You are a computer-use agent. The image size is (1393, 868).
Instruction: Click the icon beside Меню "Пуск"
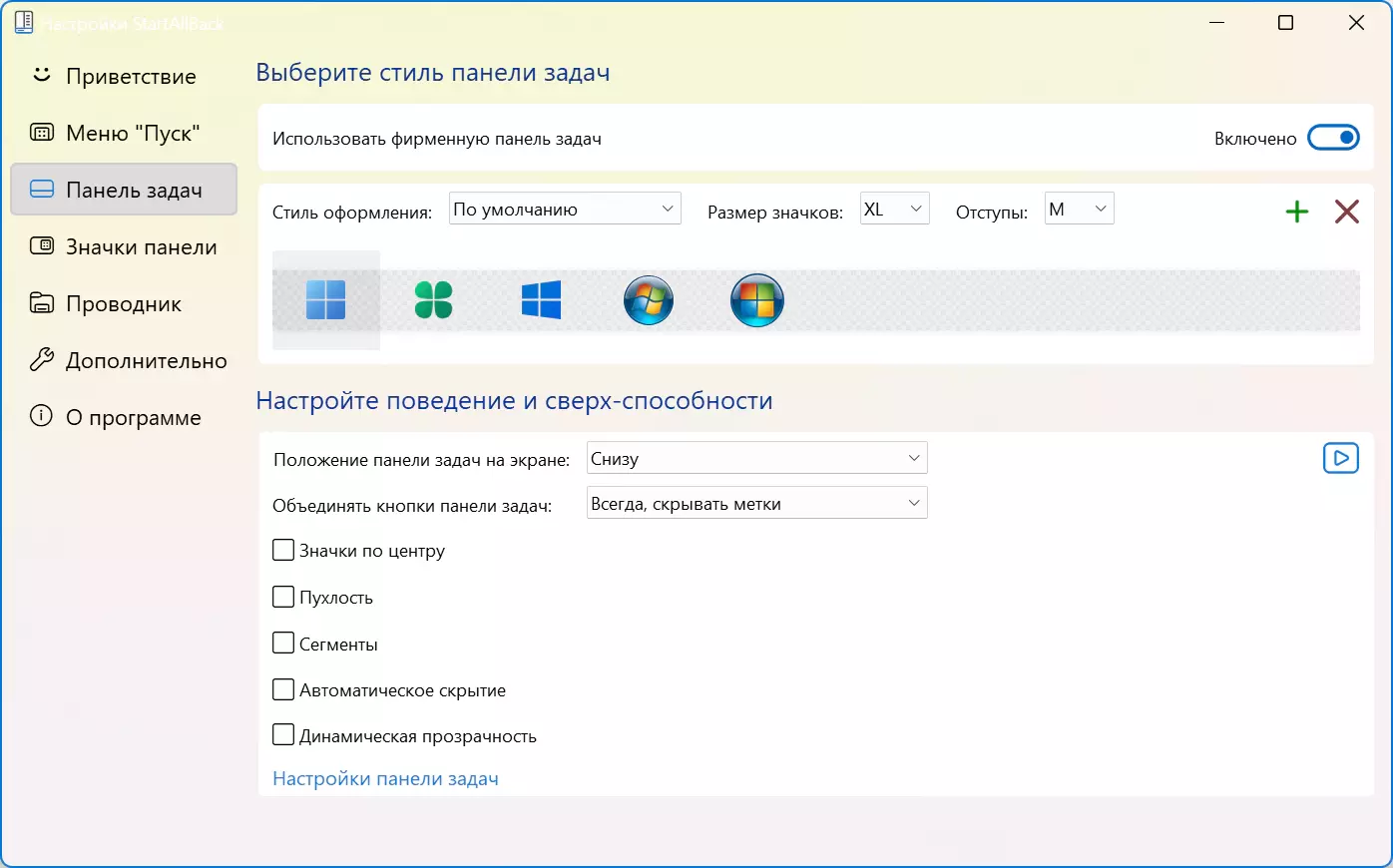pos(41,133)
